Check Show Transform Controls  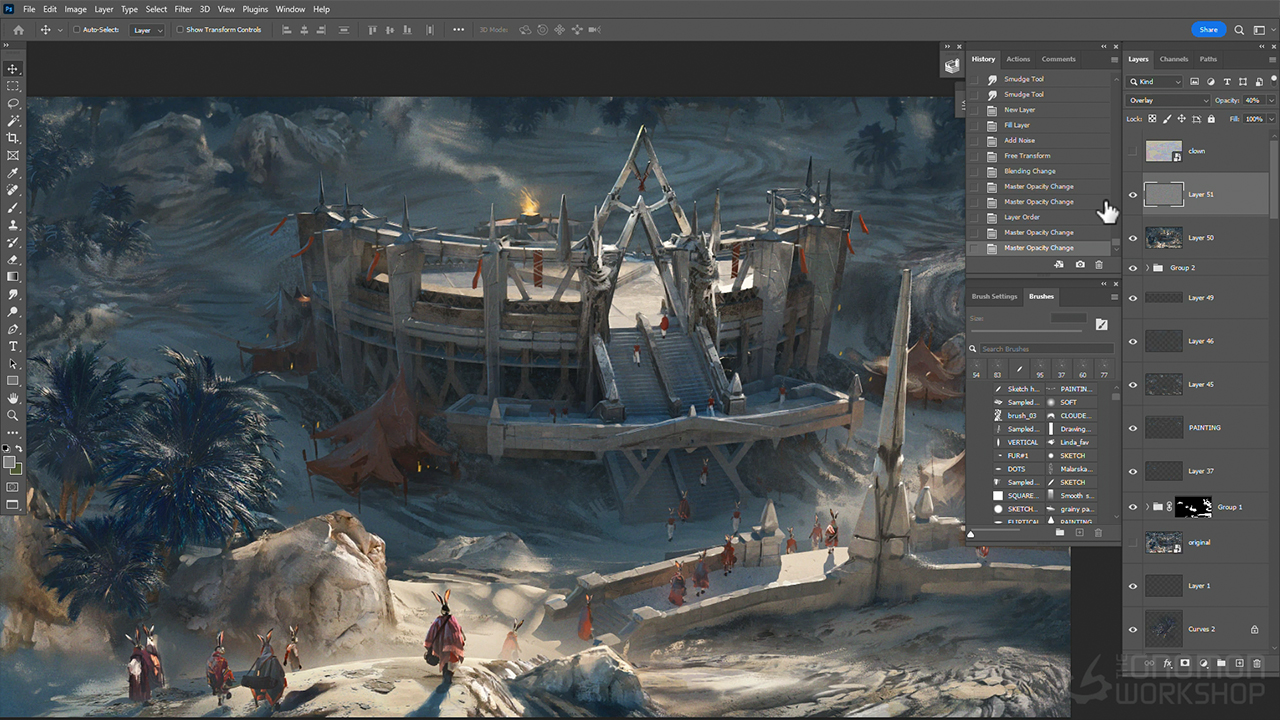pyautogui.click(x=180, y=30)
